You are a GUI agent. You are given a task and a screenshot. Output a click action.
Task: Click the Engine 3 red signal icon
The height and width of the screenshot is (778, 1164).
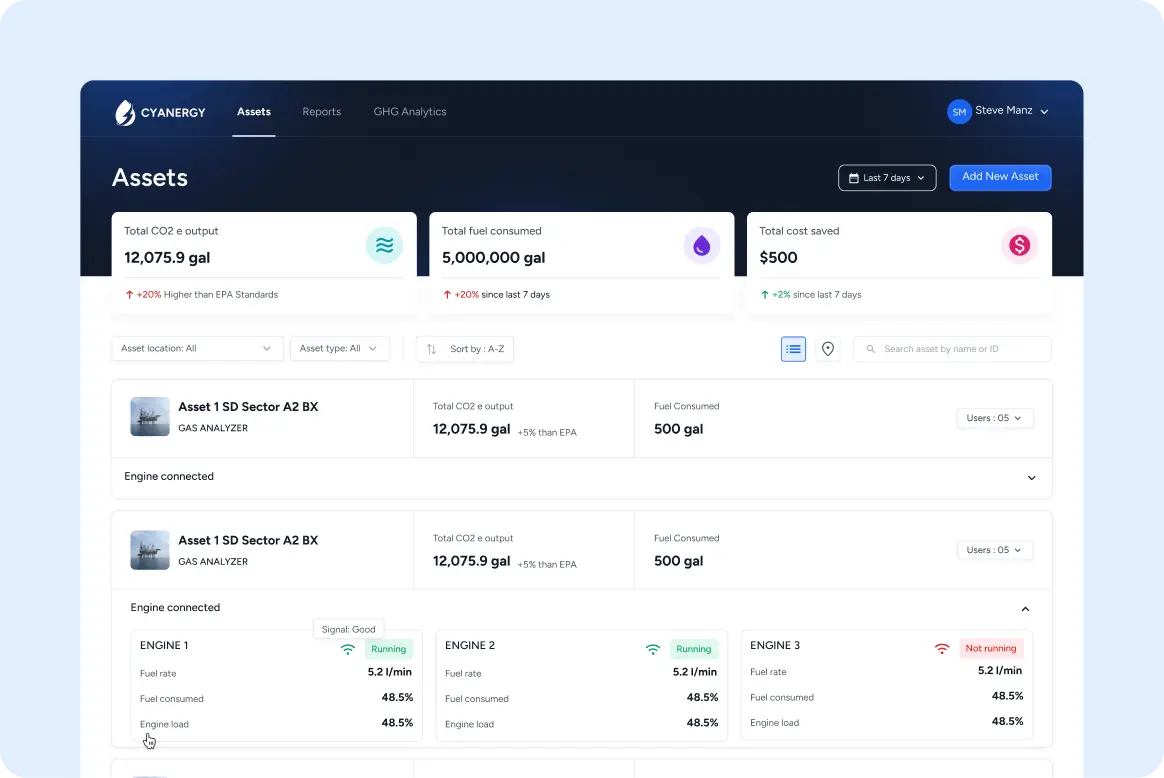(x=942, y=649)
